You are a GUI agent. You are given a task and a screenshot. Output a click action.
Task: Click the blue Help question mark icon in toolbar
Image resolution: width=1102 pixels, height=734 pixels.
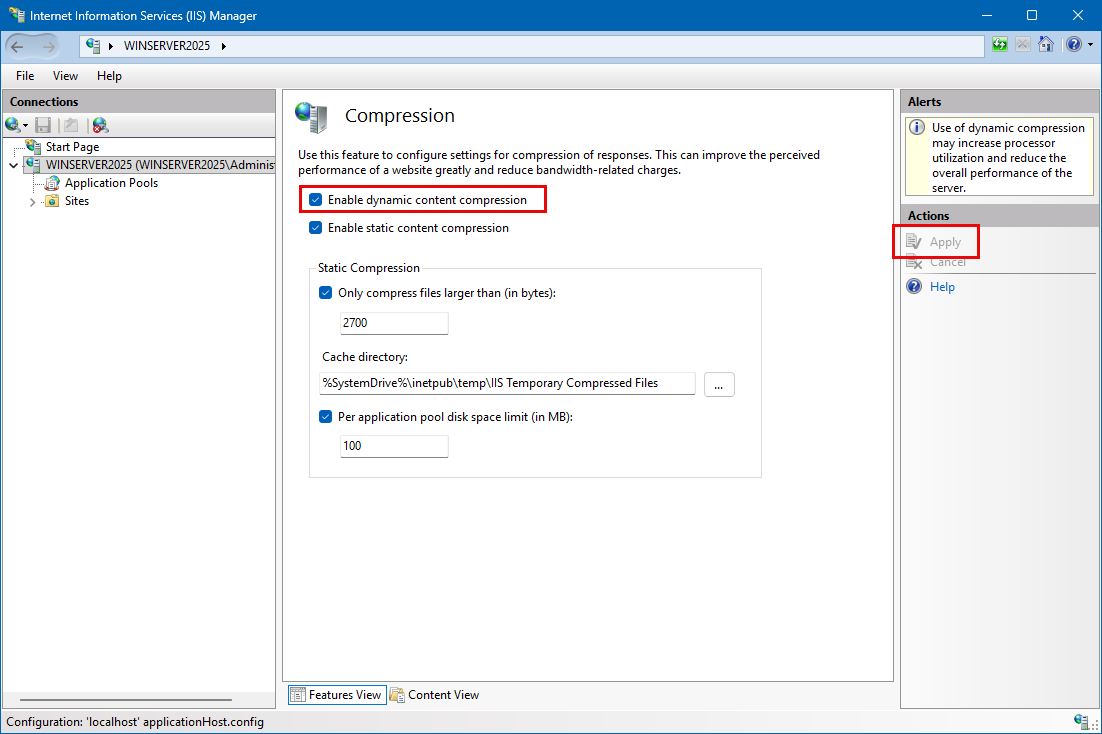point(1073,45)
